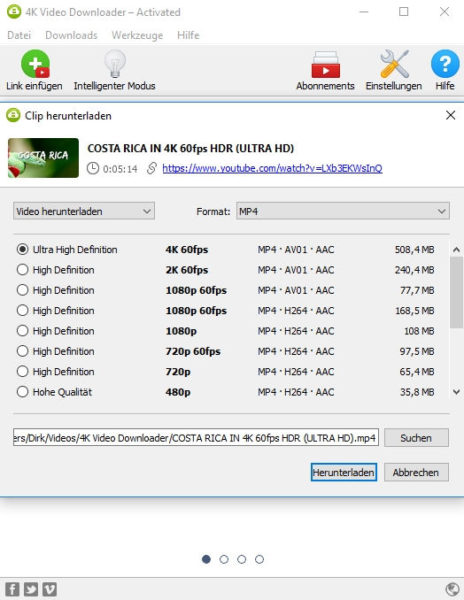Open the Format MP4 dropdown
Screen dimensions: 464x600
(343, 211)
